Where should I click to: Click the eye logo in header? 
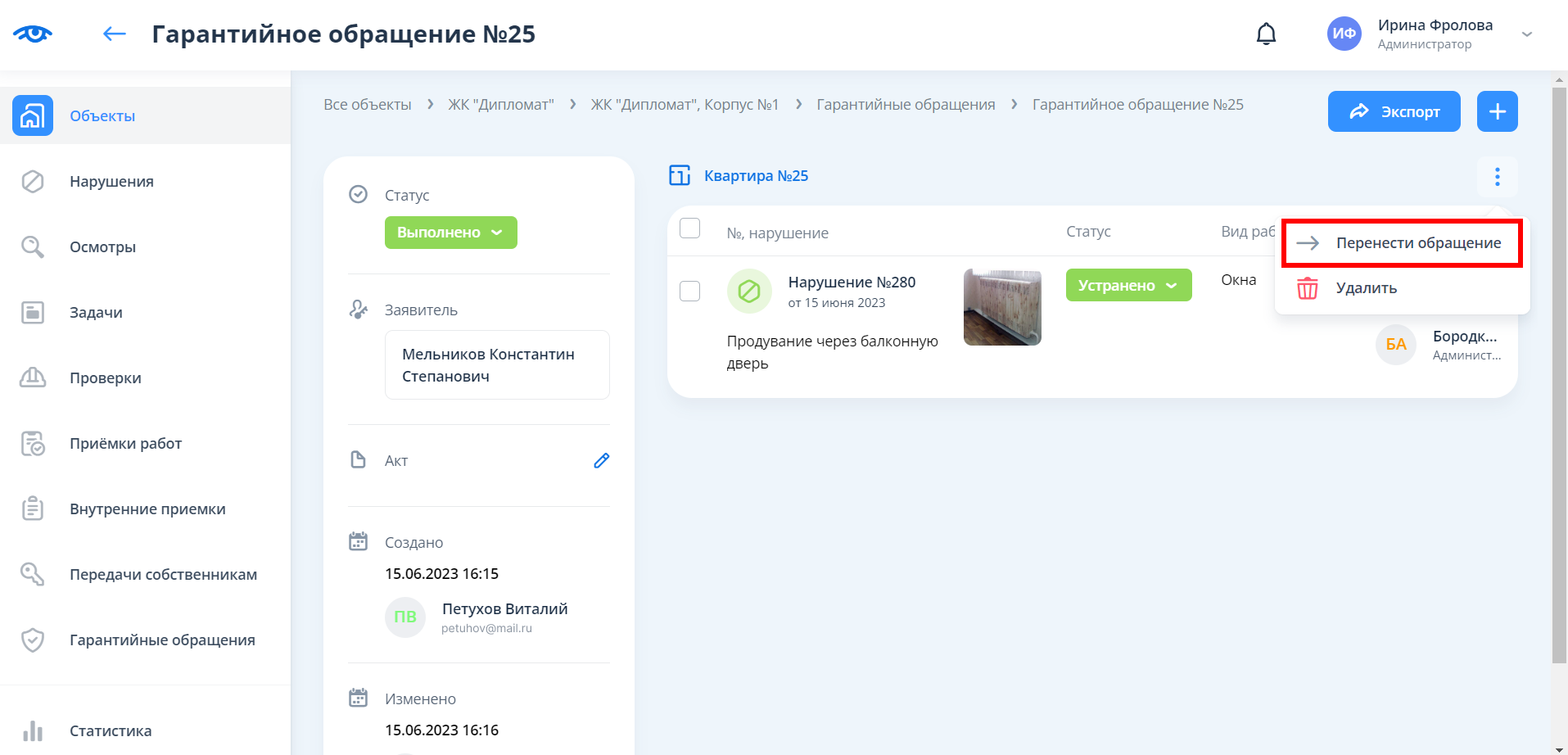[x=33, y=34]
